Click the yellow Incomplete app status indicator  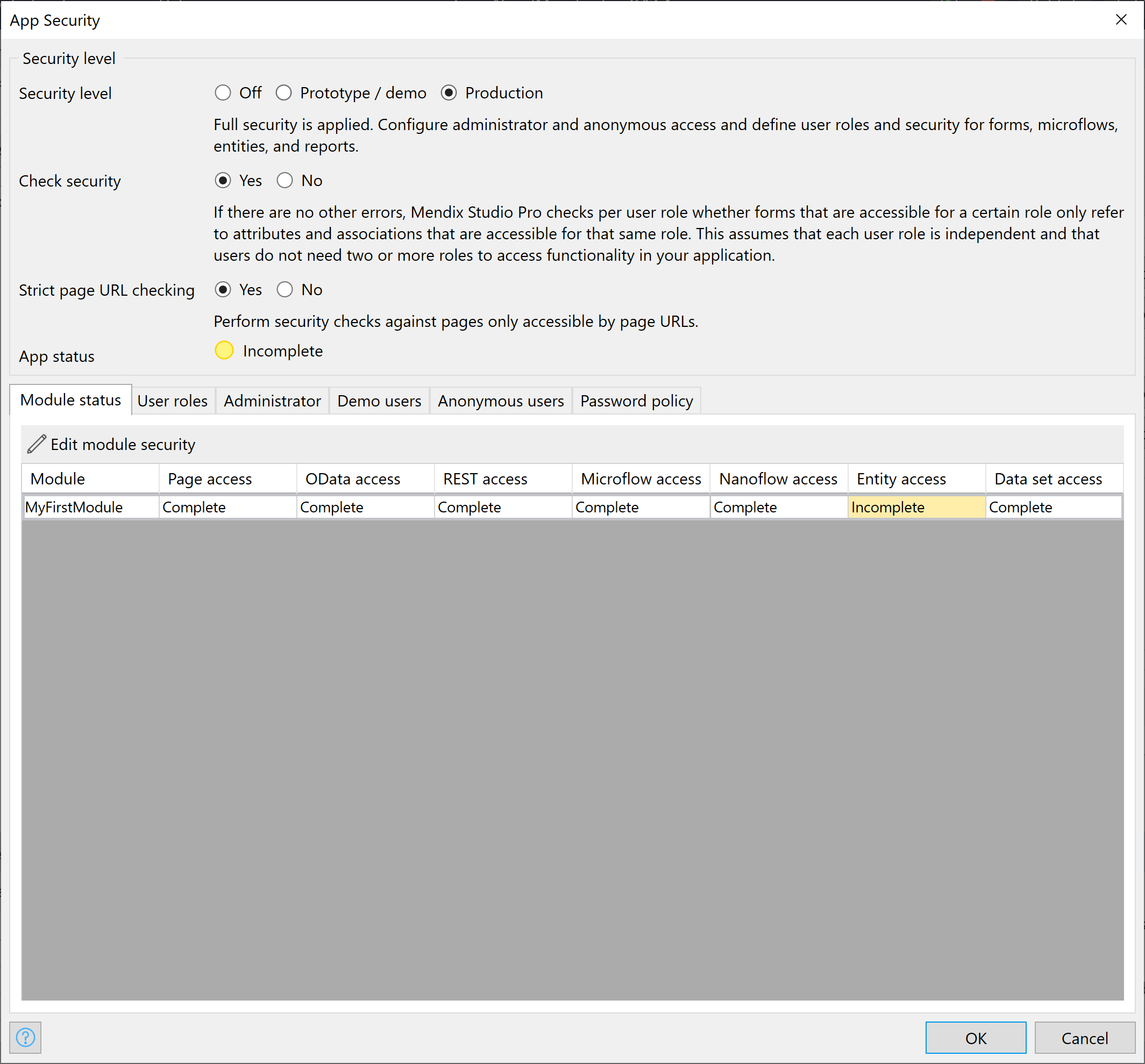pos(224,351)
